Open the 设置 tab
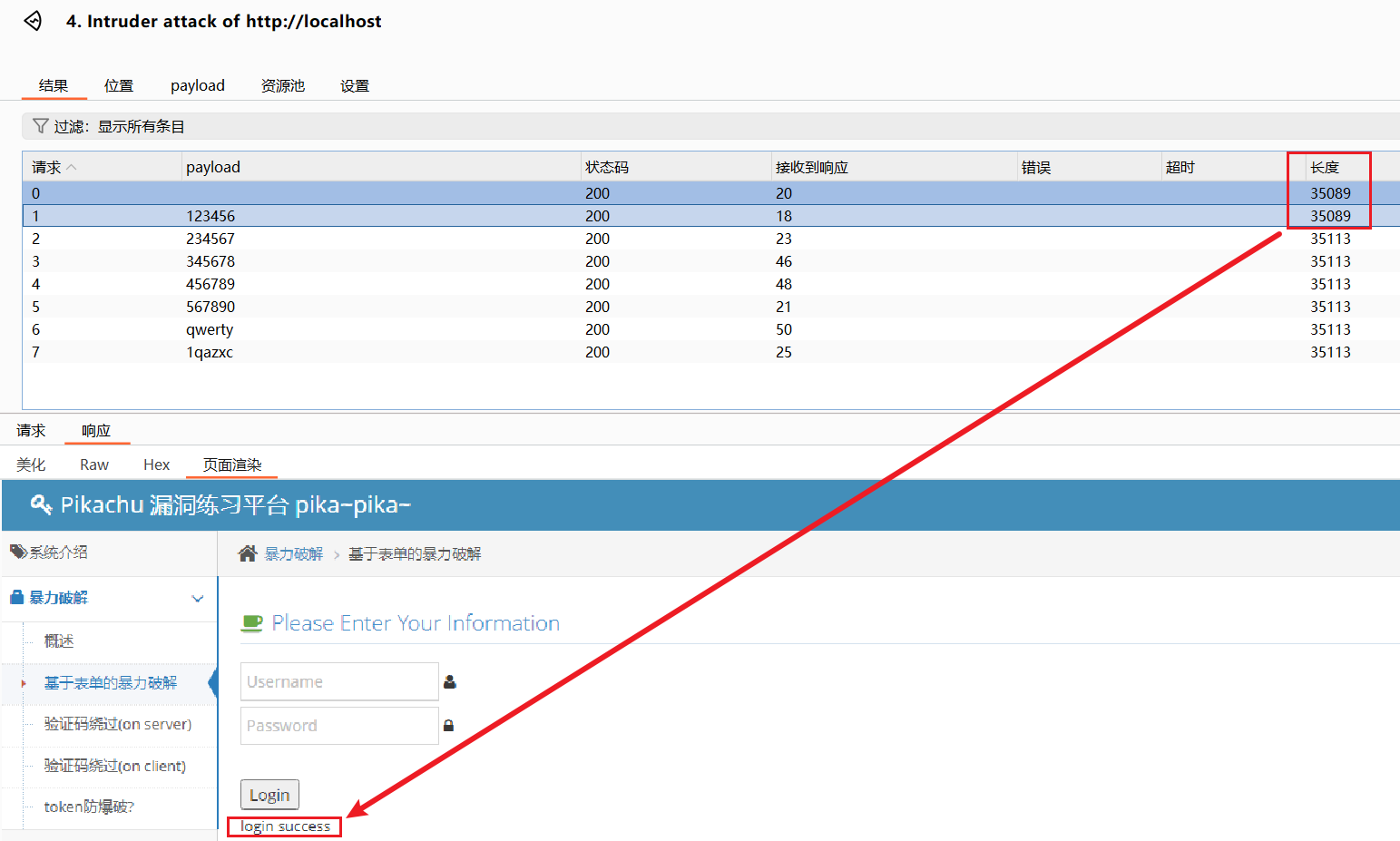This screenshot has height=841, width=1400. [x=355, y=85]
